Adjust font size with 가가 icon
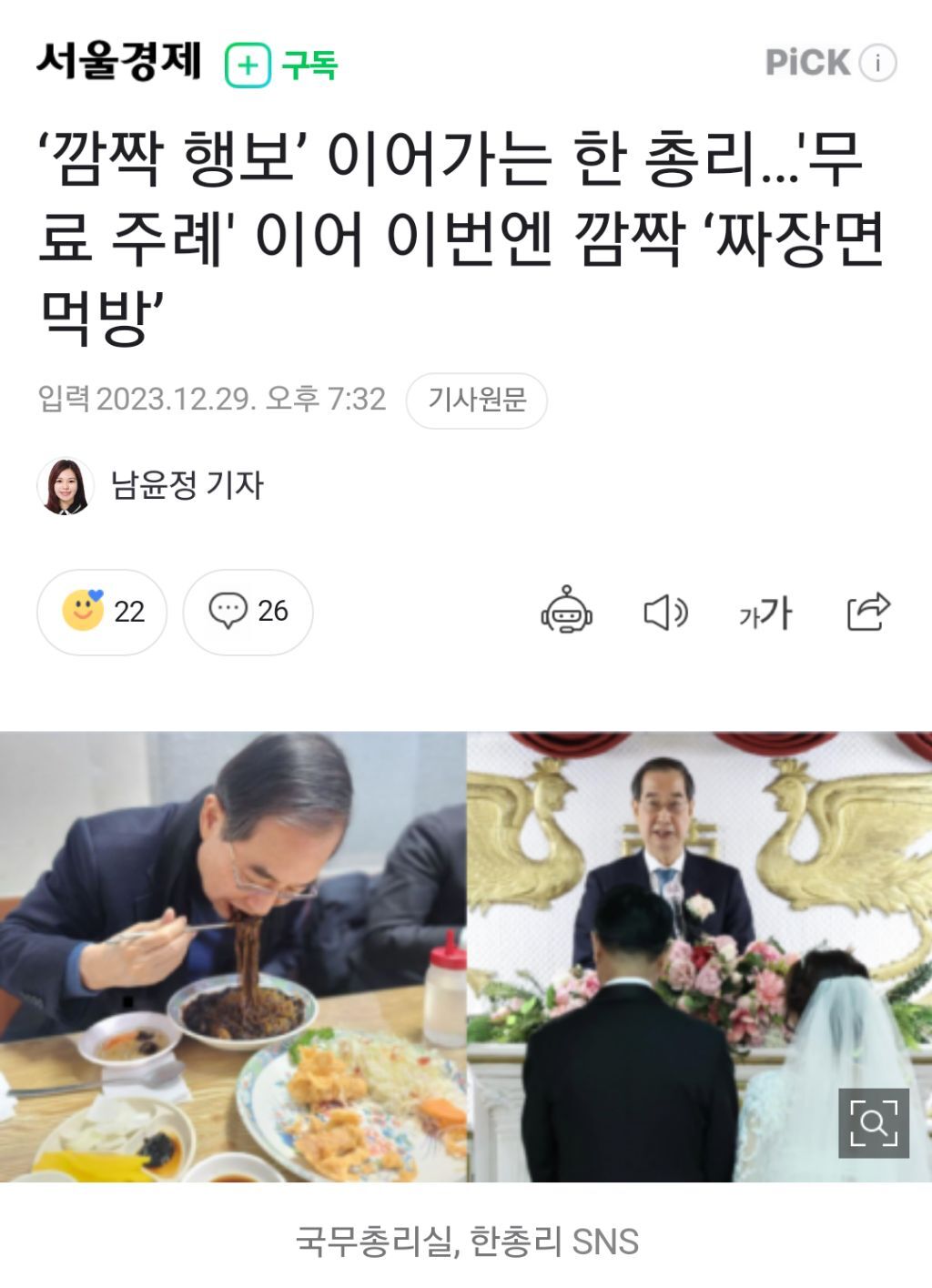The height and width of the screenshot is (1288, 932). coord(765,614)
